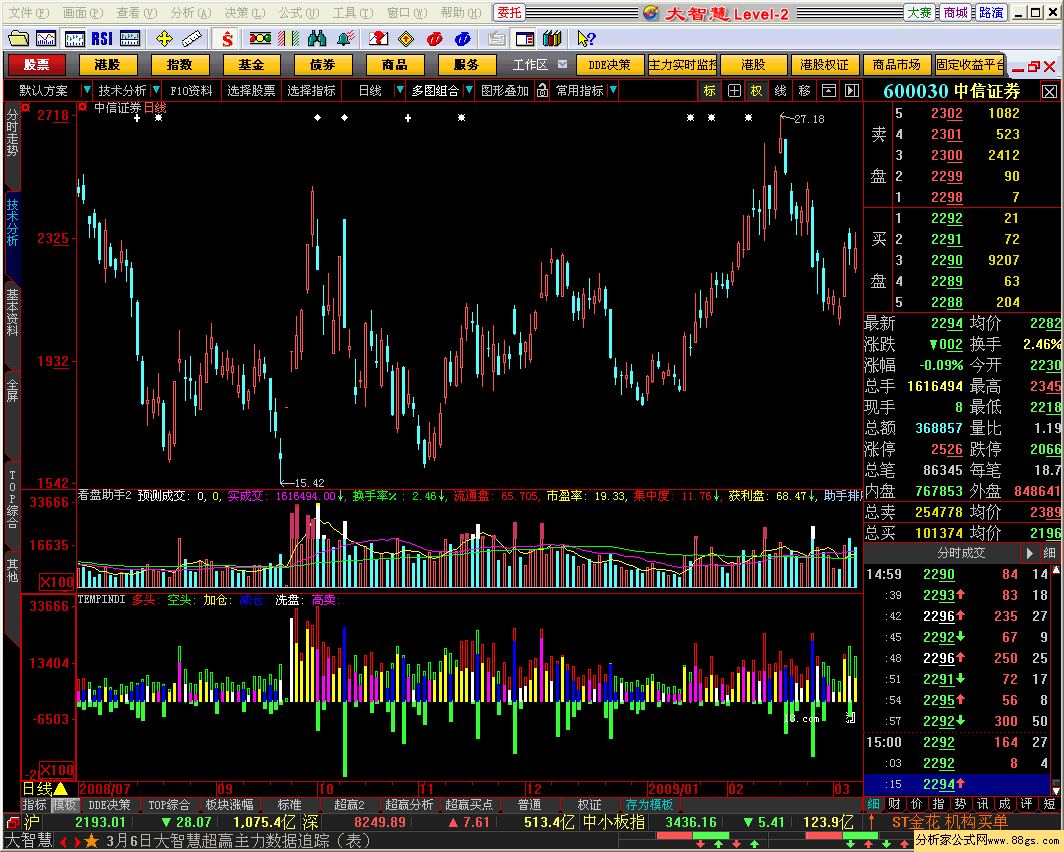Switch to the DDE决策 bottom tab
Viewport: 1064px width, 852px height.
pos(109,805)
